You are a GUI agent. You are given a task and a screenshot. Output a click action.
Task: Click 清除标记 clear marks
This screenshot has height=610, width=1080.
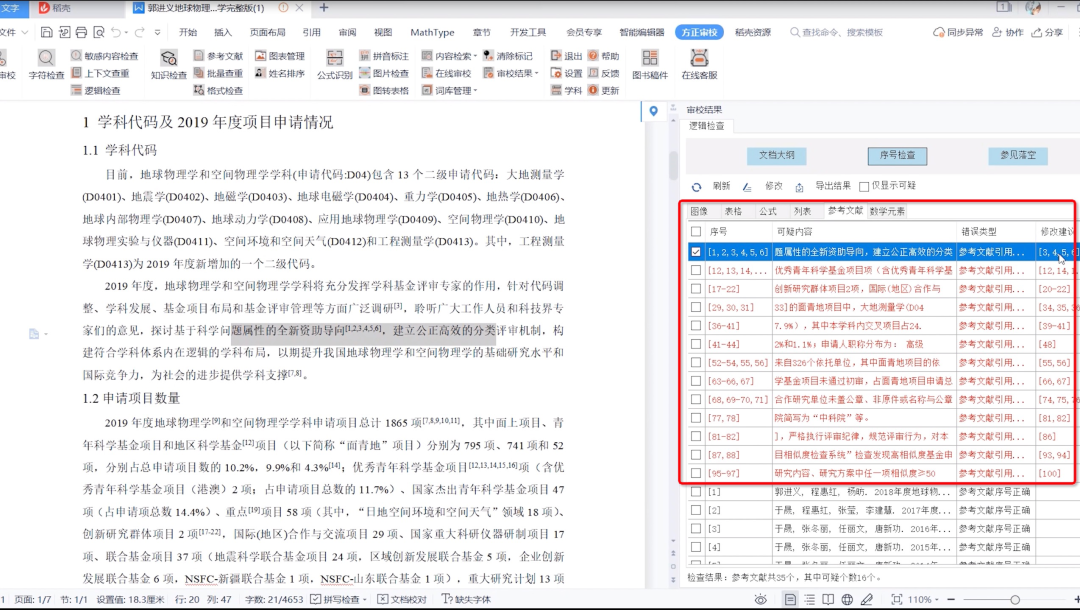tap(508, 56)
